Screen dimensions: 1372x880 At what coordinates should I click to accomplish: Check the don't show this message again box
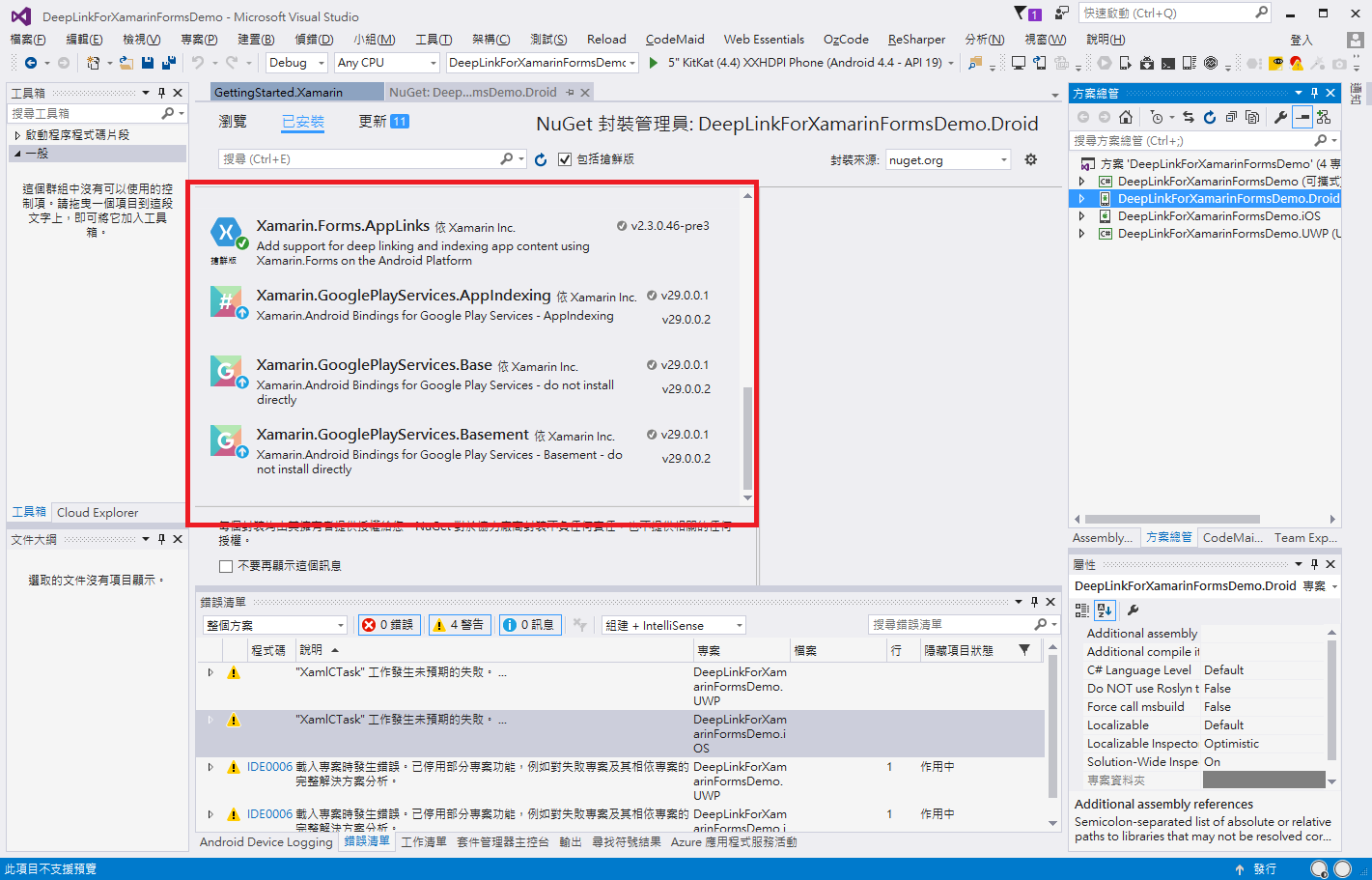(x=226, y=566)
